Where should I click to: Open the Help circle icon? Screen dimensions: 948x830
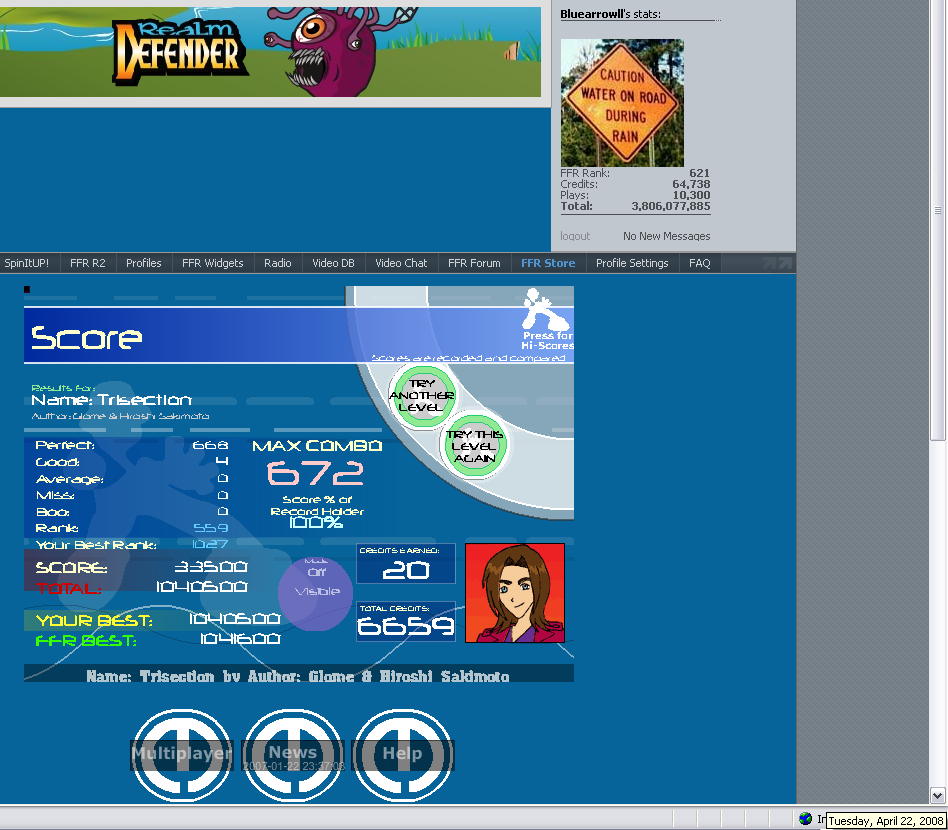tap(402, 754)
